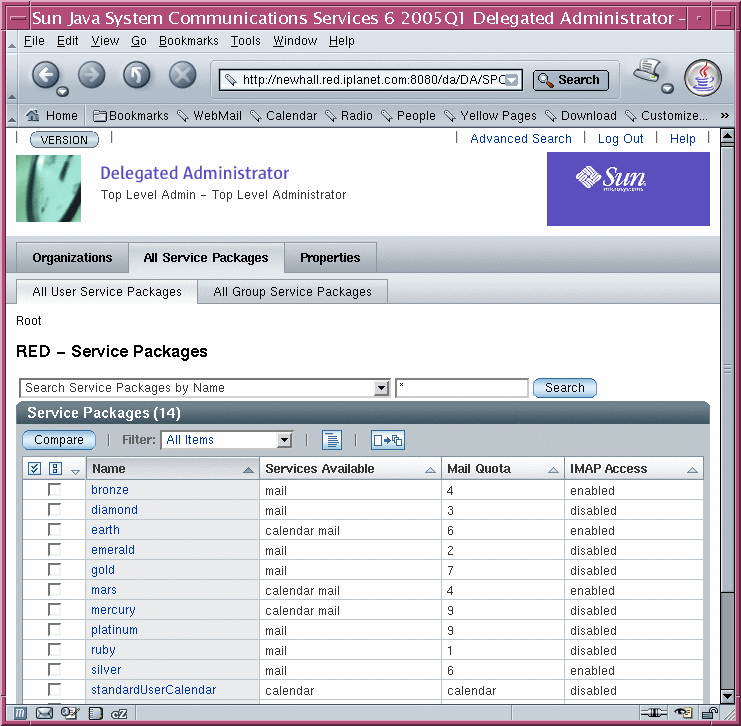Stop loading with the X stop icon

[x=182, y=75]
